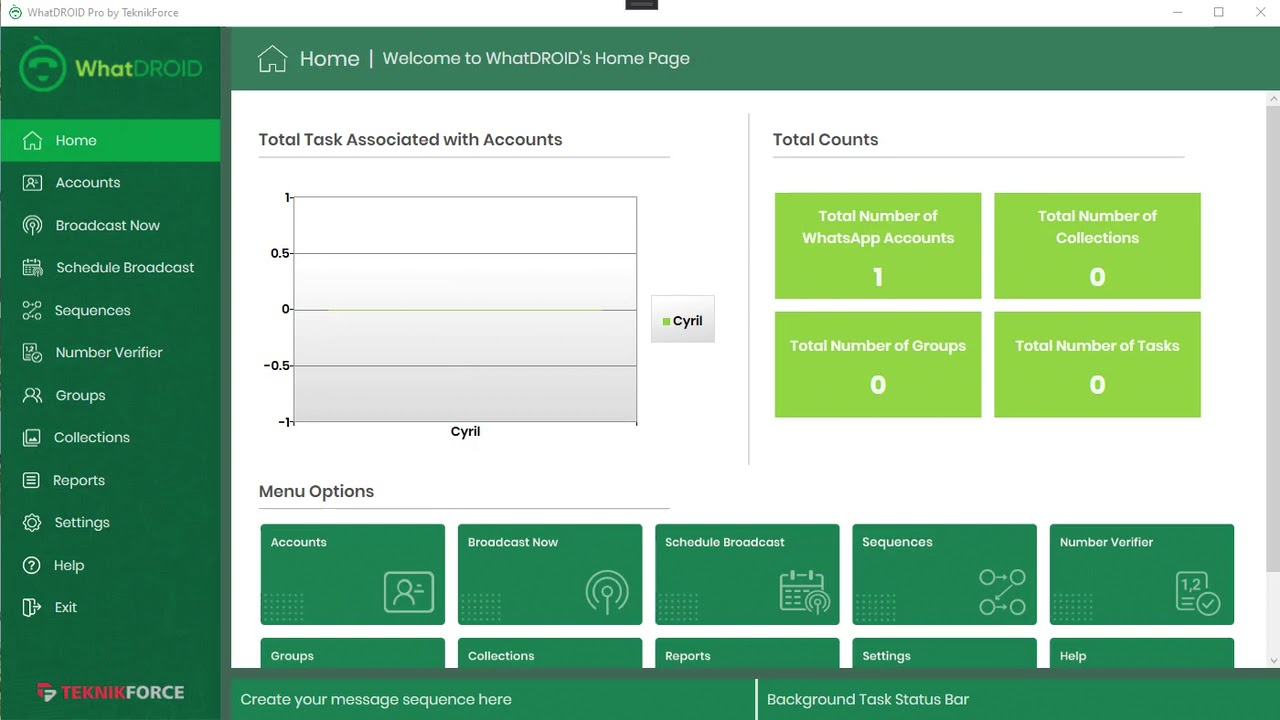This screenshot has height=720, width=1280.
Task: Click the Total Number of Groups card
Action: click(x=878, y=365)
